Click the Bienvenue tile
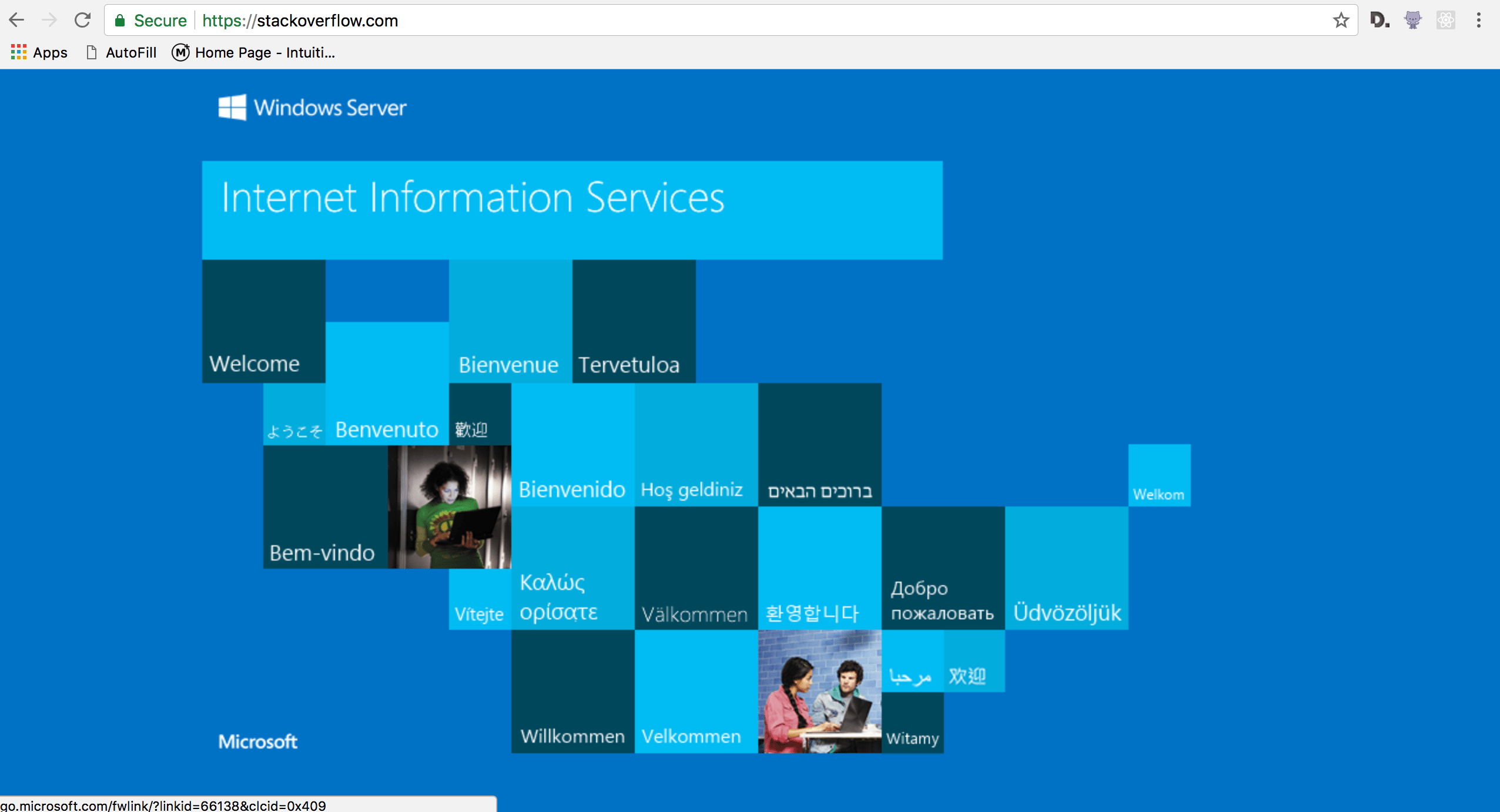 (x=510, y=321)
